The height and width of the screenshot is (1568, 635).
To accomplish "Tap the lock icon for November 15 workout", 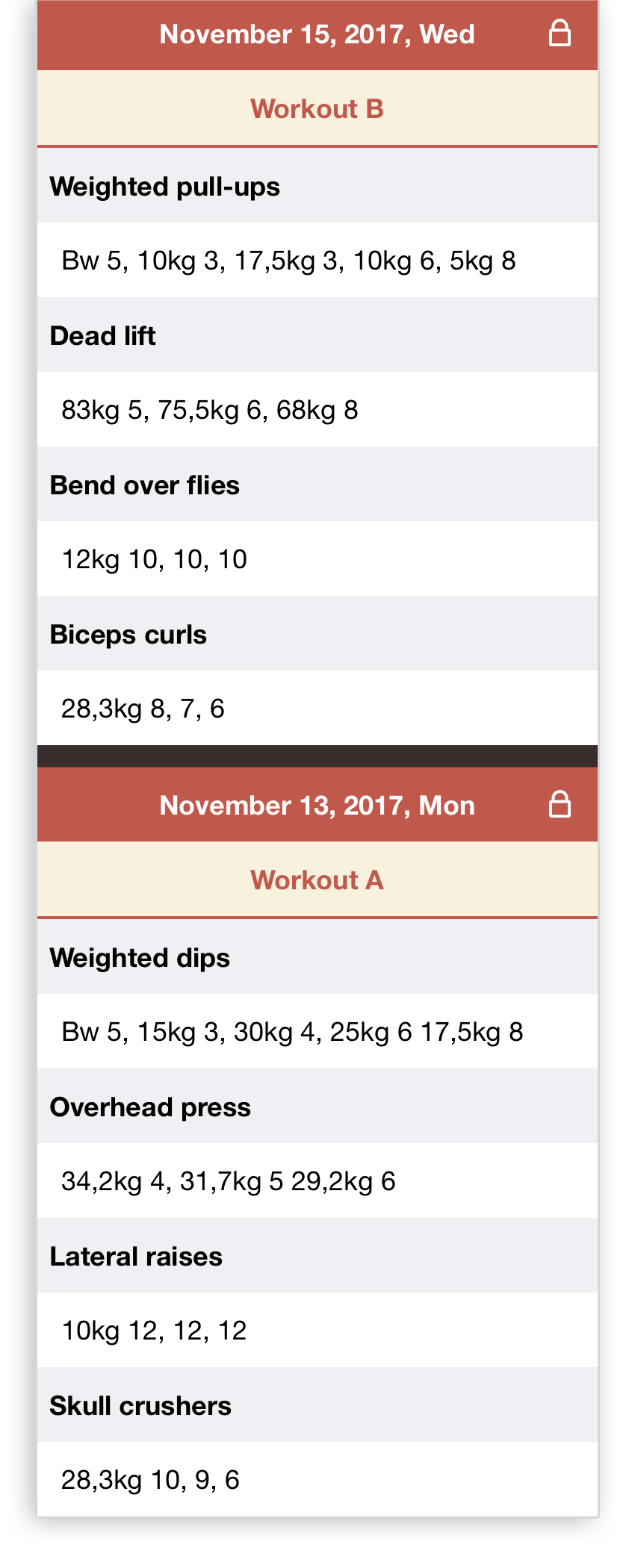I will 560,34.
